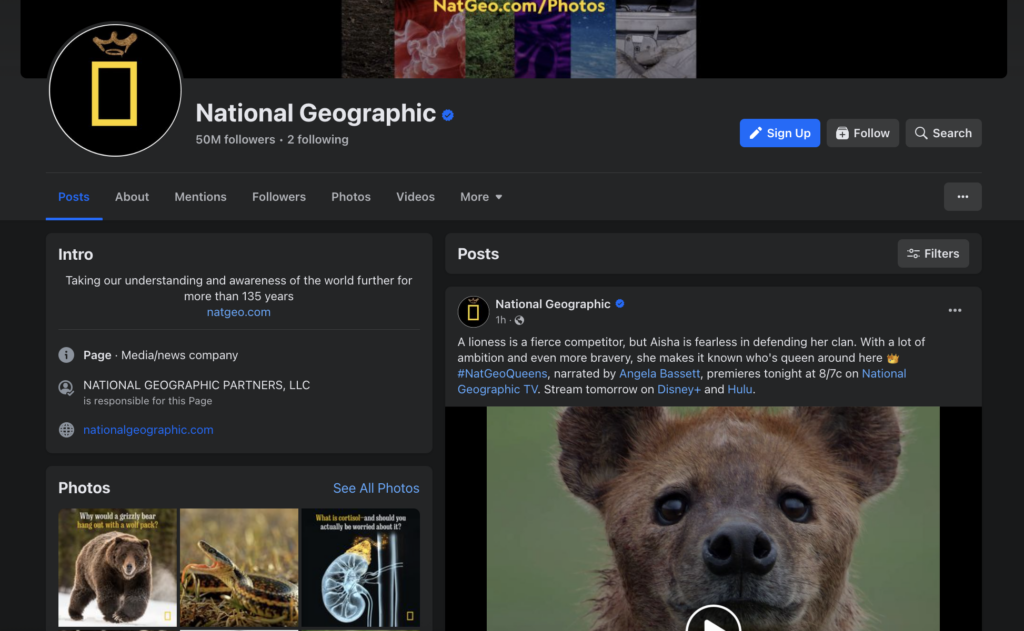
Task: Follow the National Geographic page
Action: [862, 133]
